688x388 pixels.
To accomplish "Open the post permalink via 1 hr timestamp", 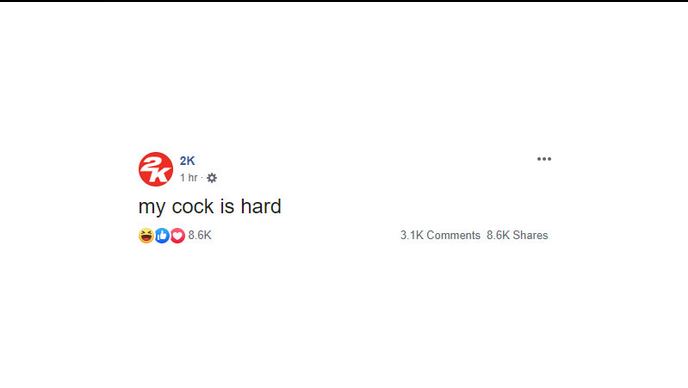I will (x=189, y=178).
